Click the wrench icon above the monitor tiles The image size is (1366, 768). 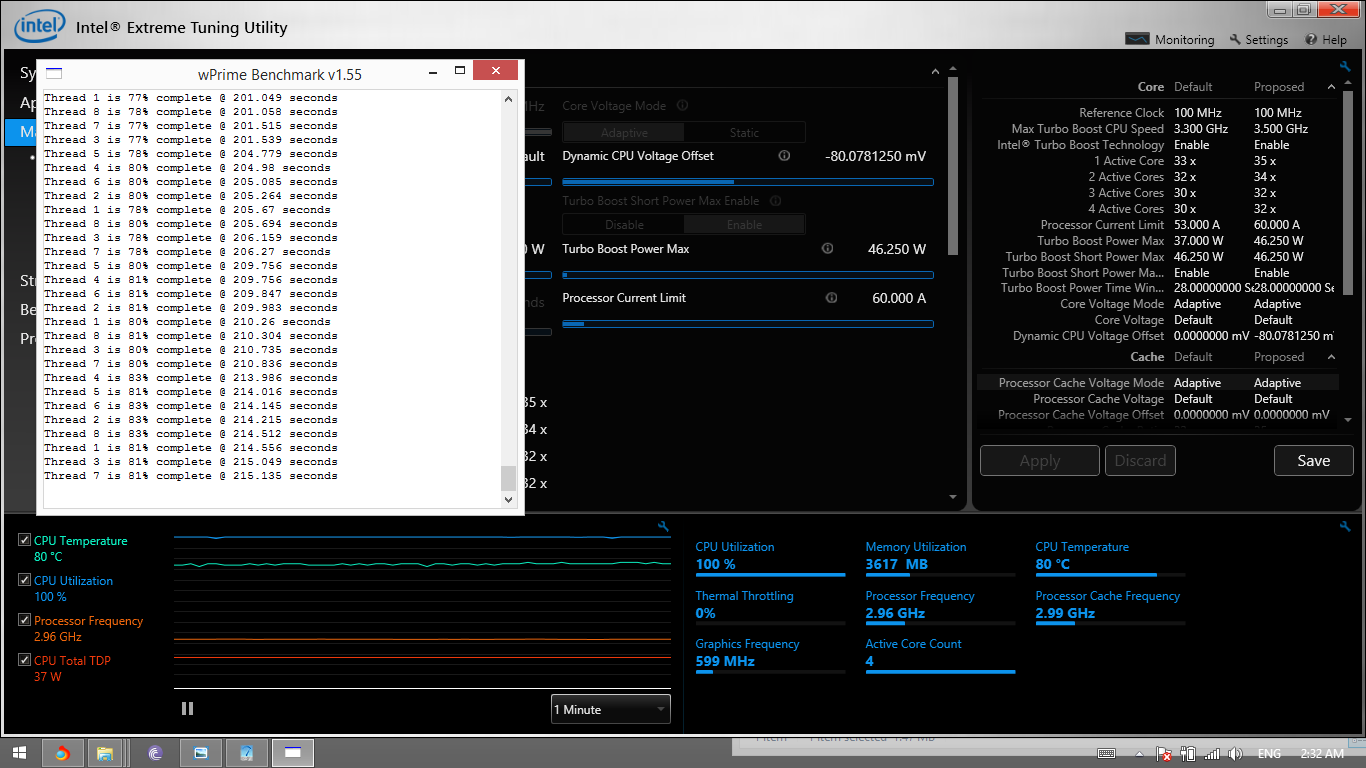click(1346, 526)
